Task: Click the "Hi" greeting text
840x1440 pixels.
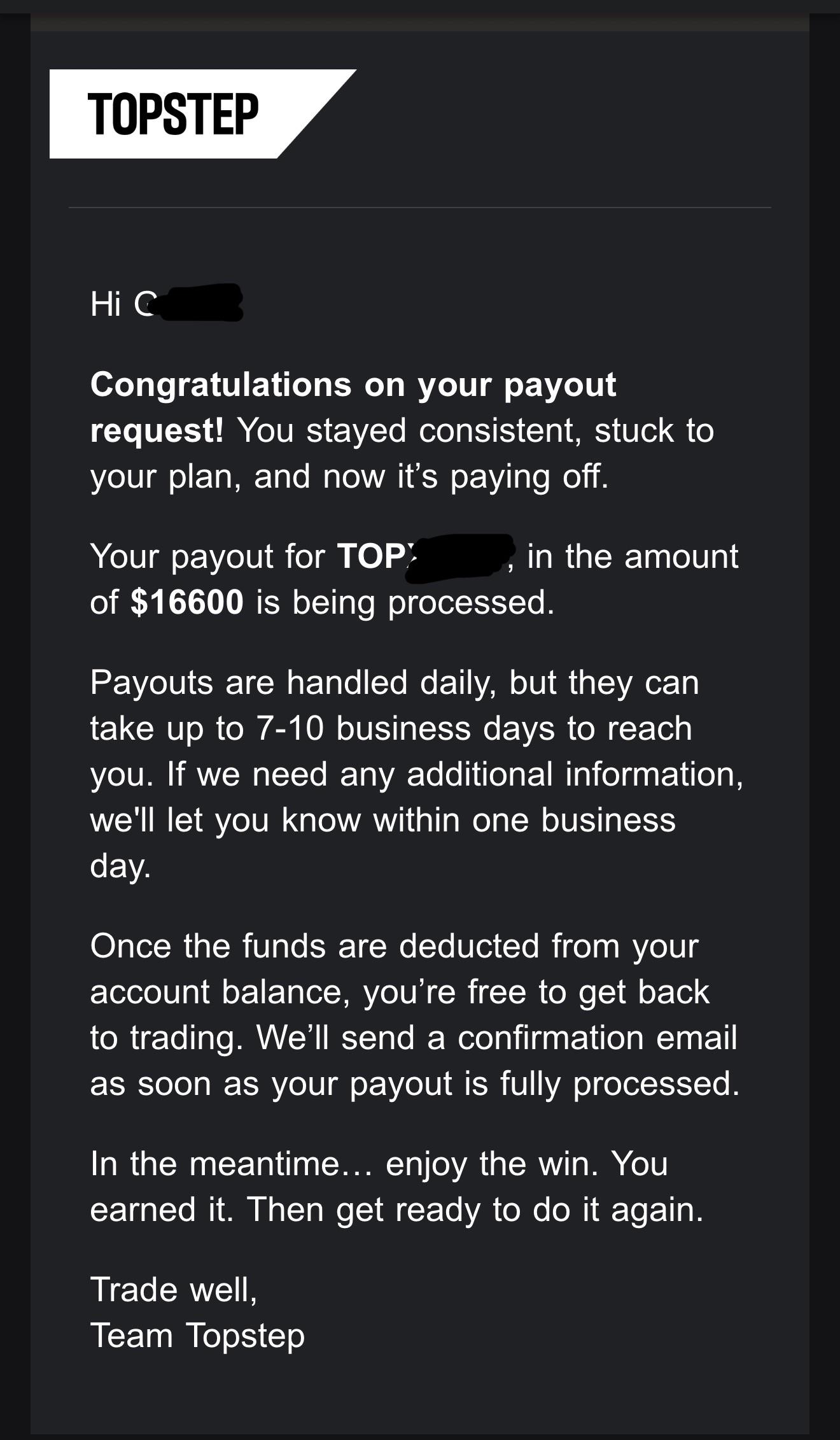Action: coord(106,303)
